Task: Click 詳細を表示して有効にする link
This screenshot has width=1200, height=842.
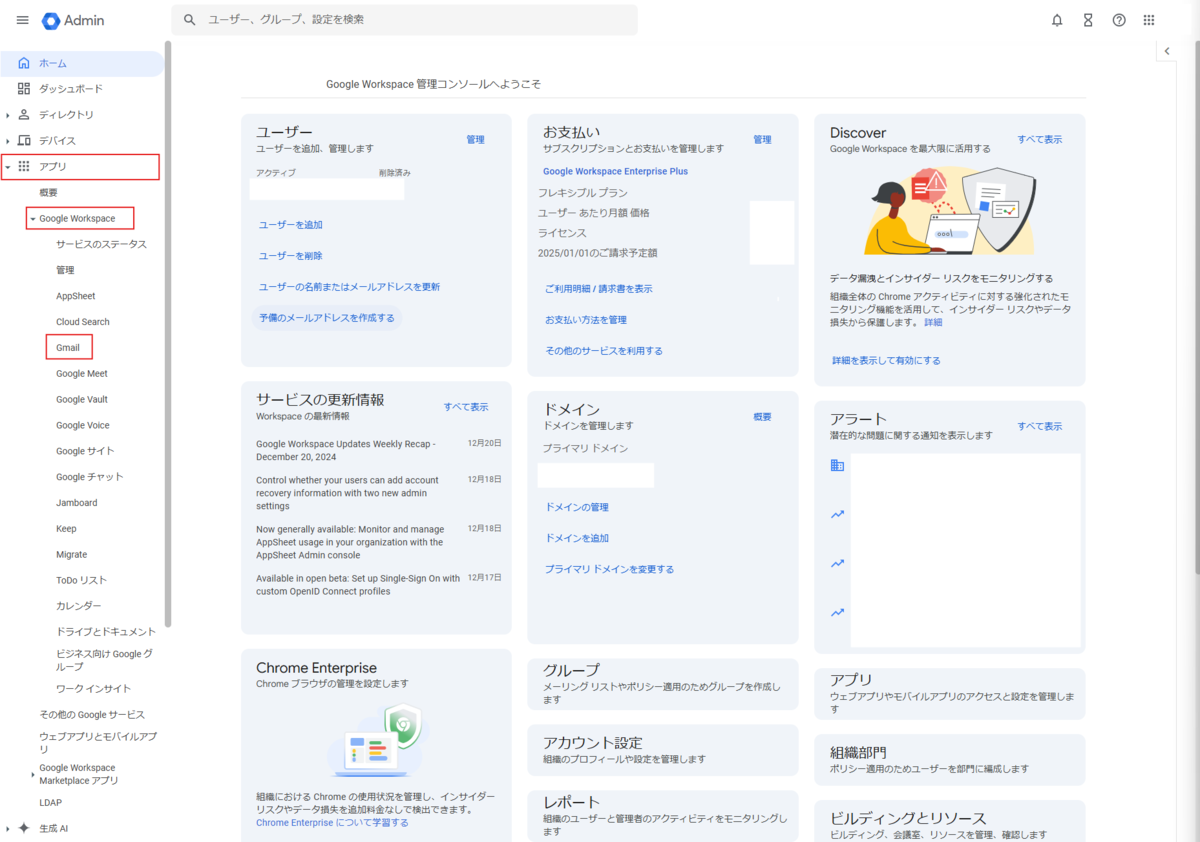Action: click(886, 360)
